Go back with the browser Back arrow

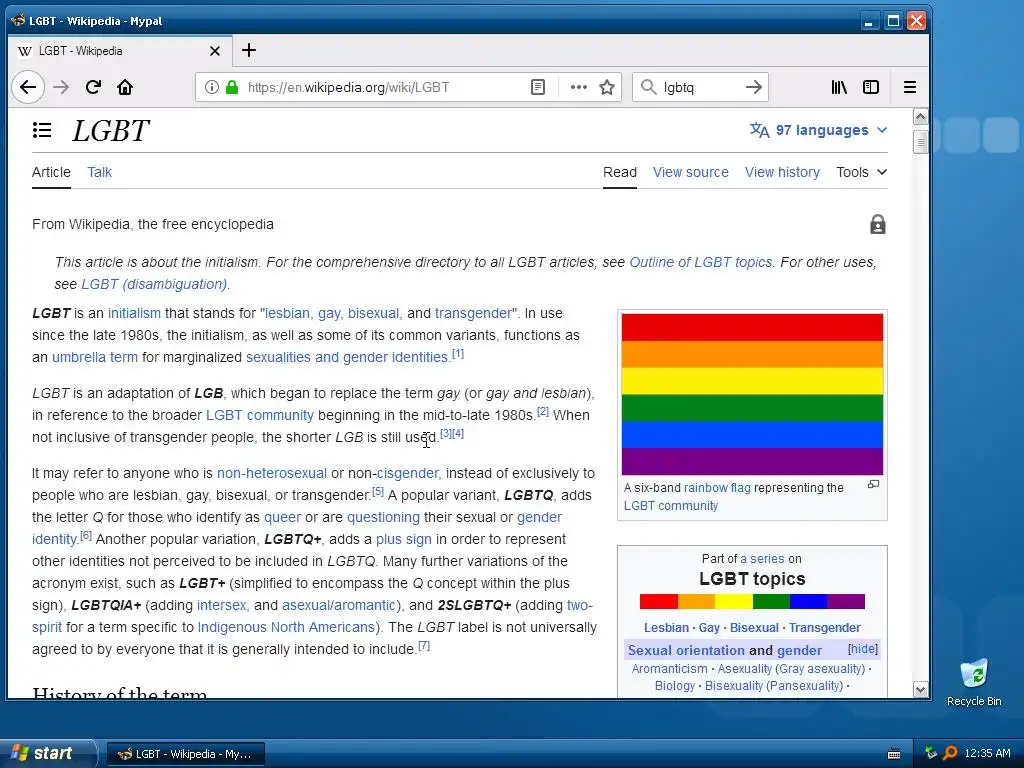coord(28,87)
